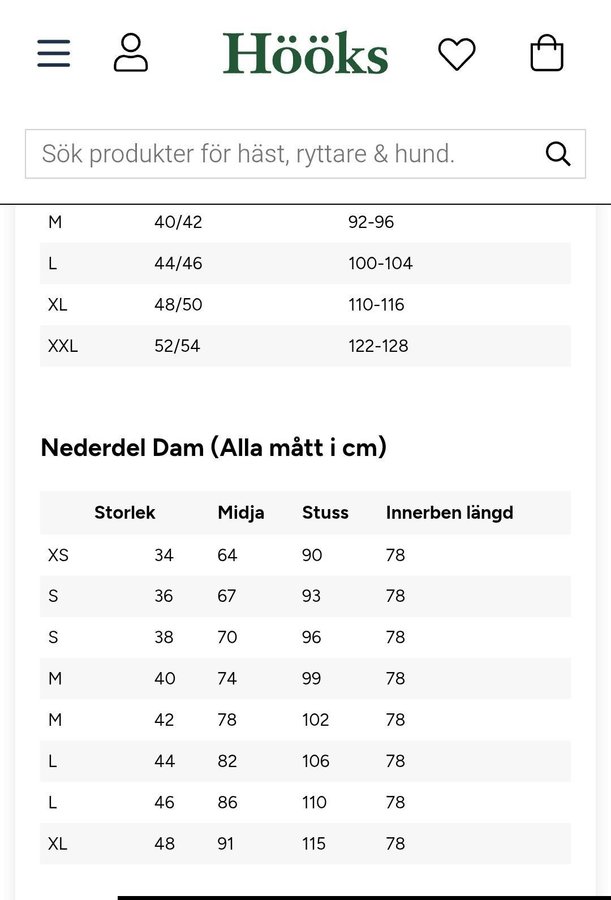Image resolution: width=611 pixels, height=900 pixels.
Task: Go to the Hööks homepage logo
Action: (x=305, y=53)
